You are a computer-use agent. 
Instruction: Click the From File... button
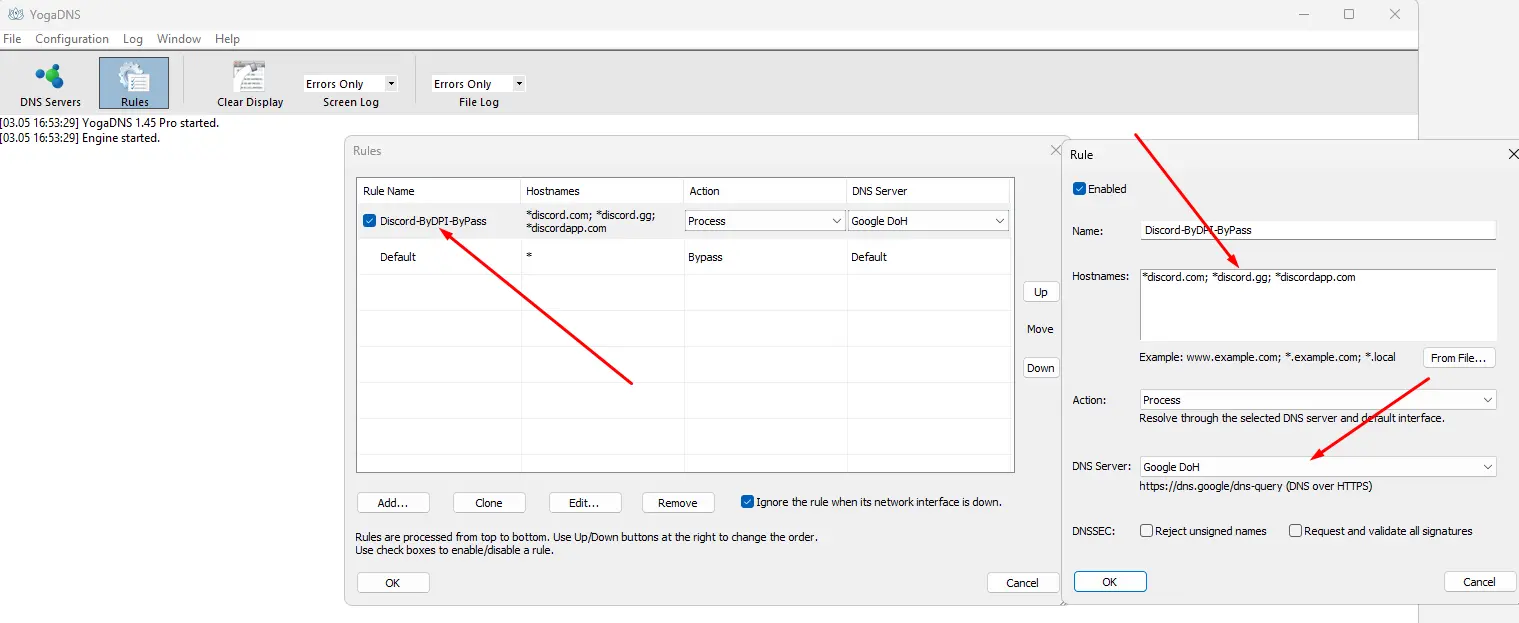coord(1459,358)
